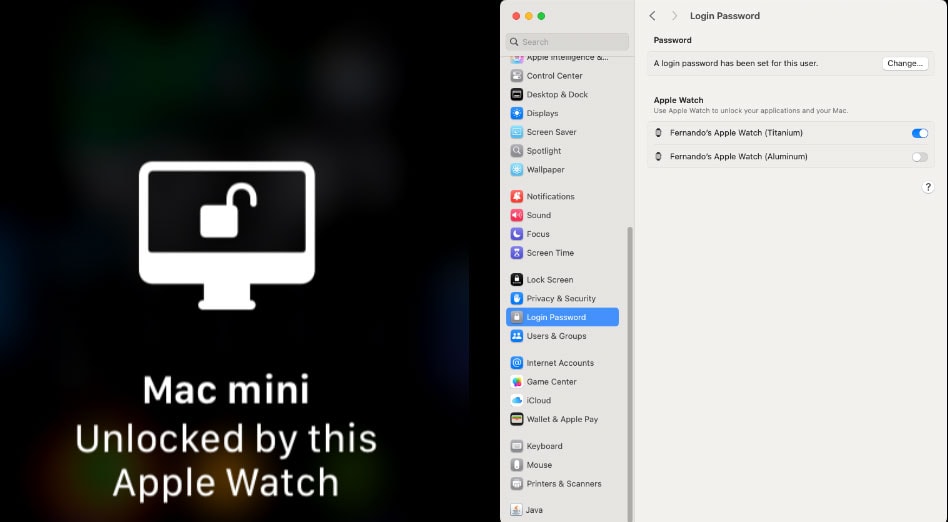Select Login Password in the sidebar
The width and height of the screenshot is (948, 522).
562,317
